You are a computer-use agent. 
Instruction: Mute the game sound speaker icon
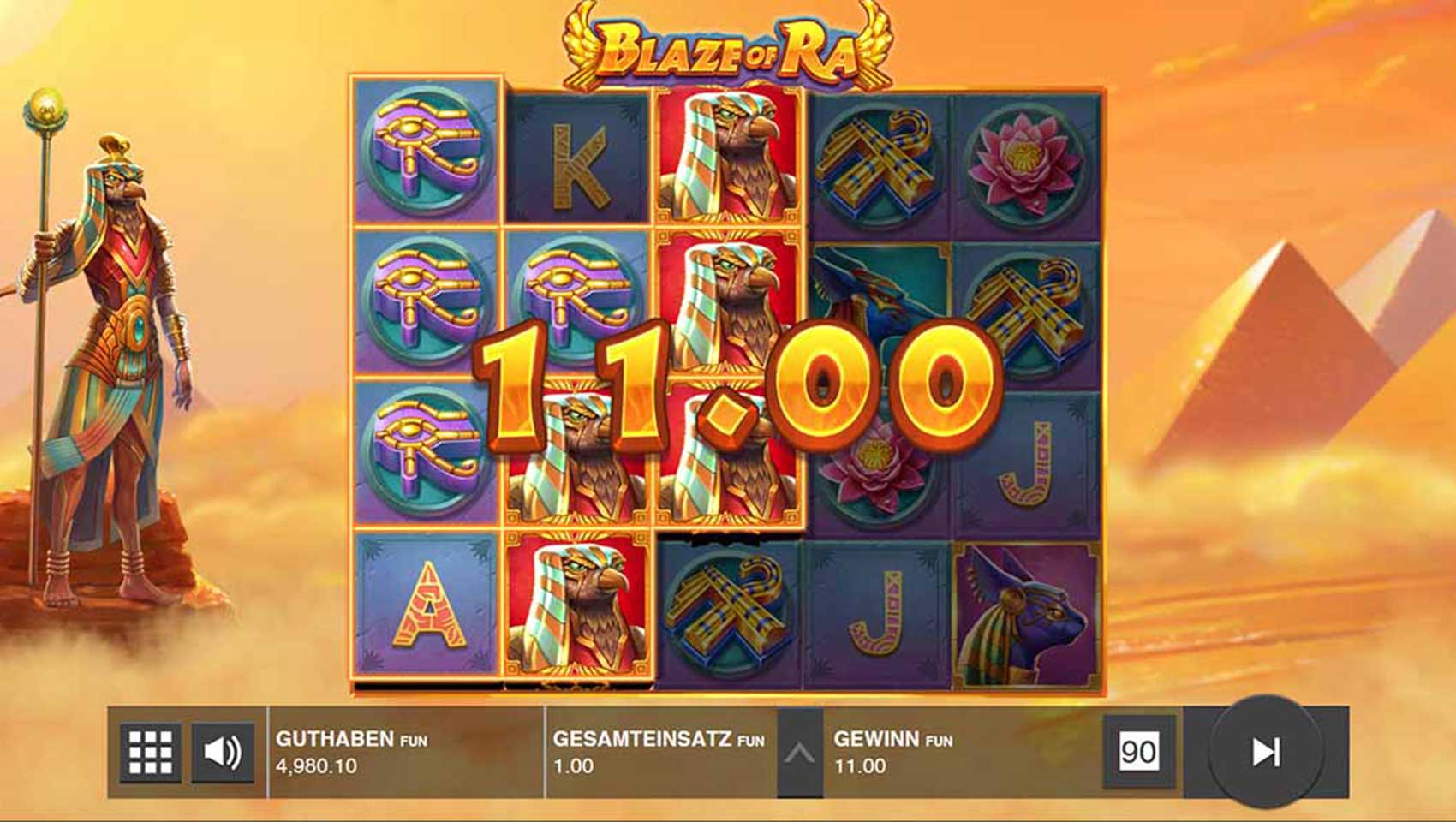[223, 753]
